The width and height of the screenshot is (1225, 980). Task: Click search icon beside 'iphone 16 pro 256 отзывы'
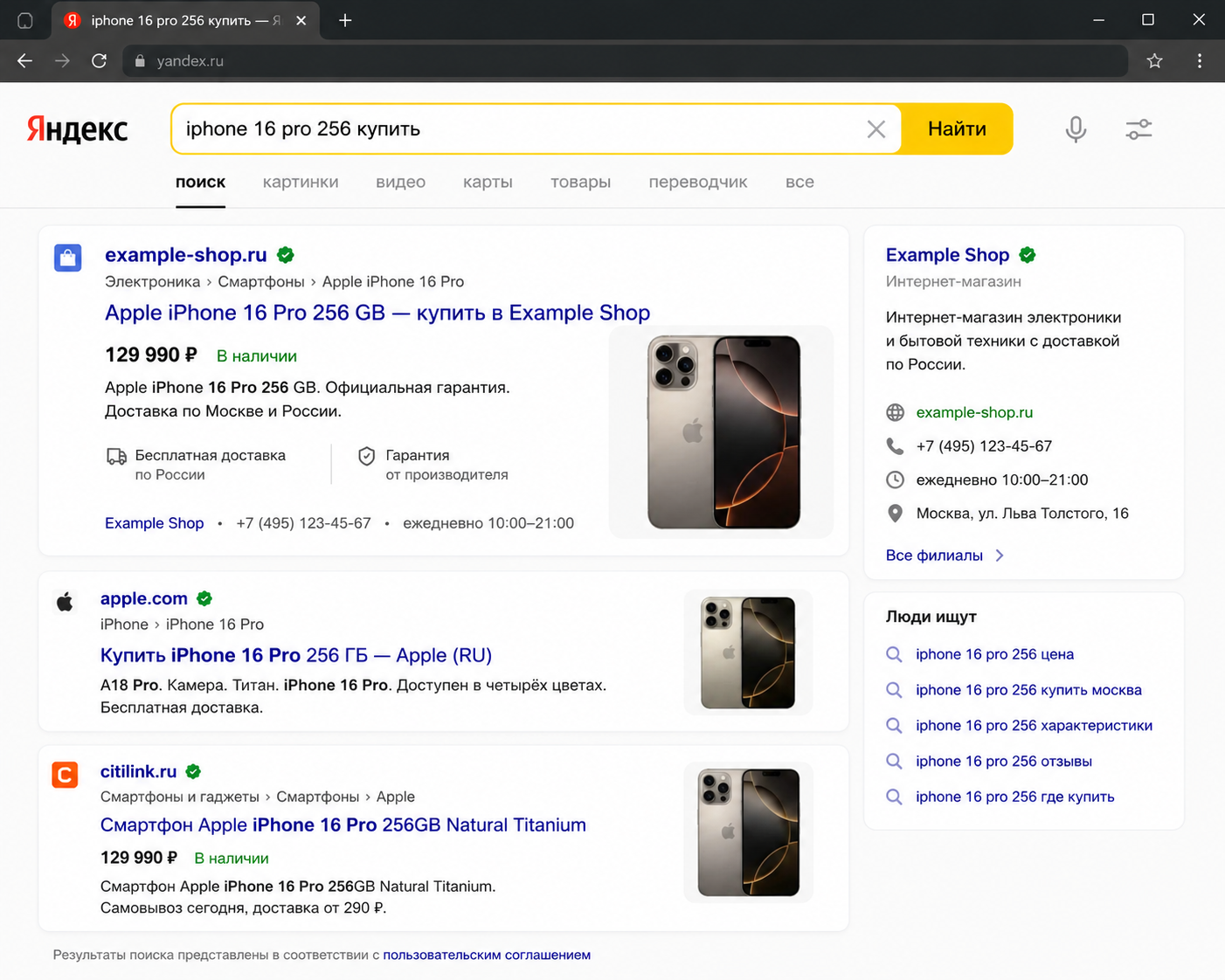point(894,762)
